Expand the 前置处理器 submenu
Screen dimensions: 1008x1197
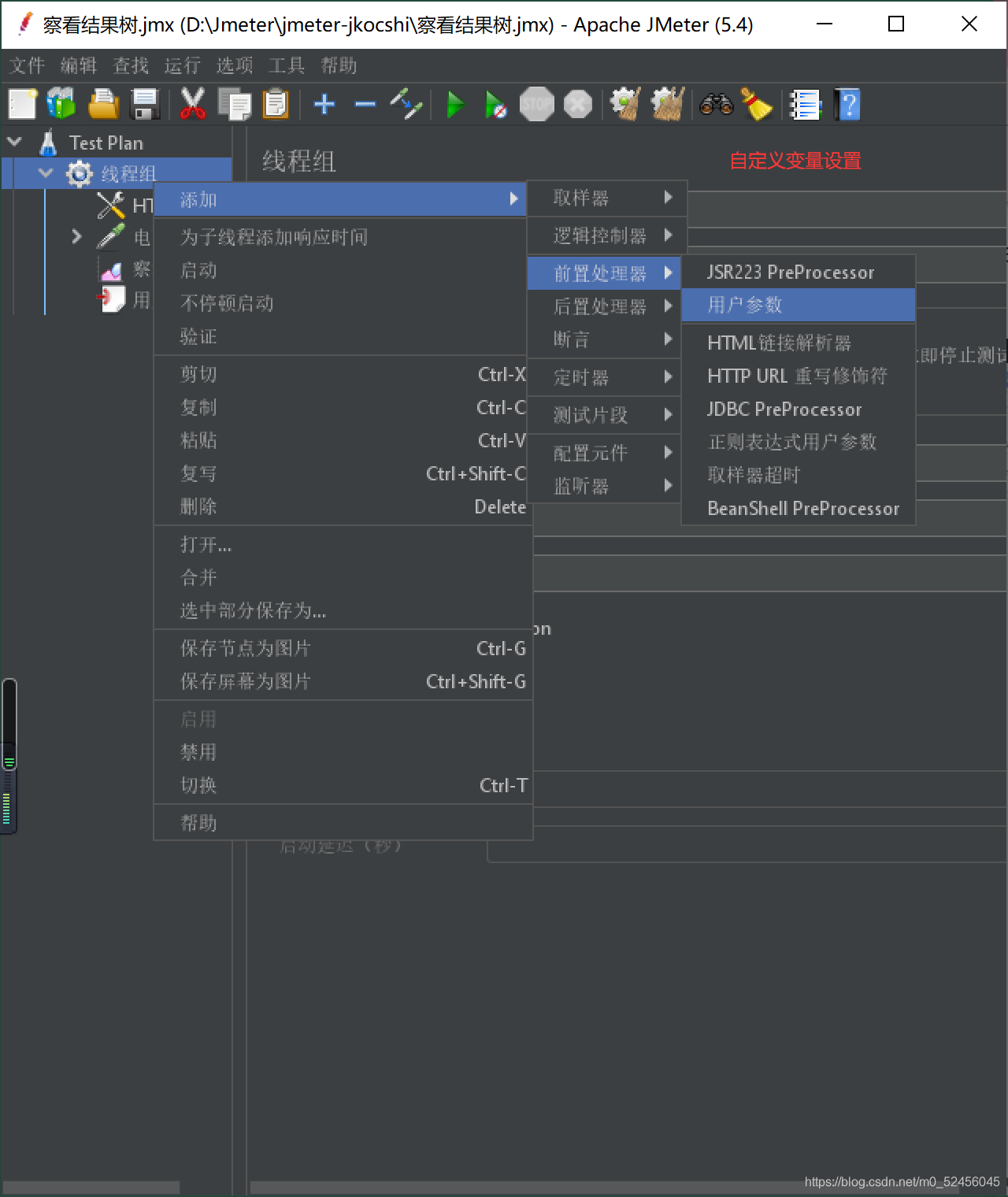(x=605, y=273)
